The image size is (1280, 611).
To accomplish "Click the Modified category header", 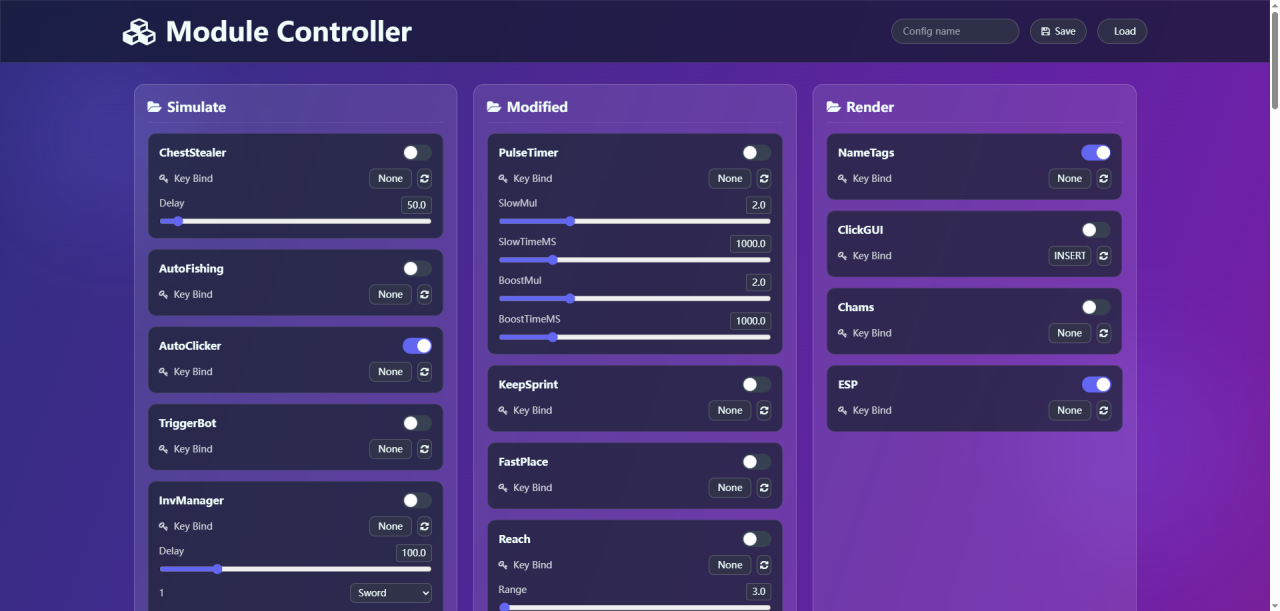I will (536, 107).
